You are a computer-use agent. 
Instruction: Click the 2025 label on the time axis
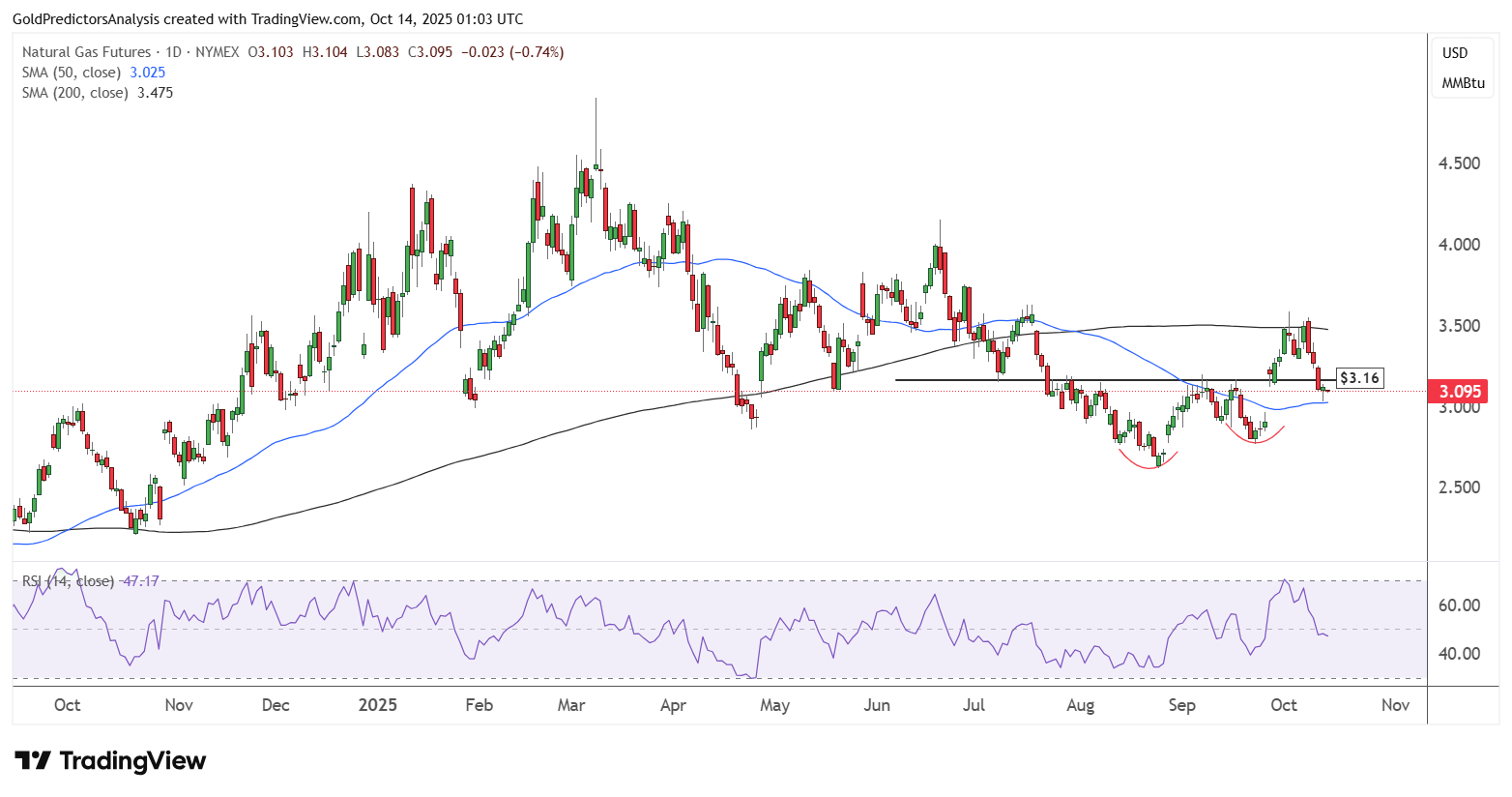click(377, 705)
